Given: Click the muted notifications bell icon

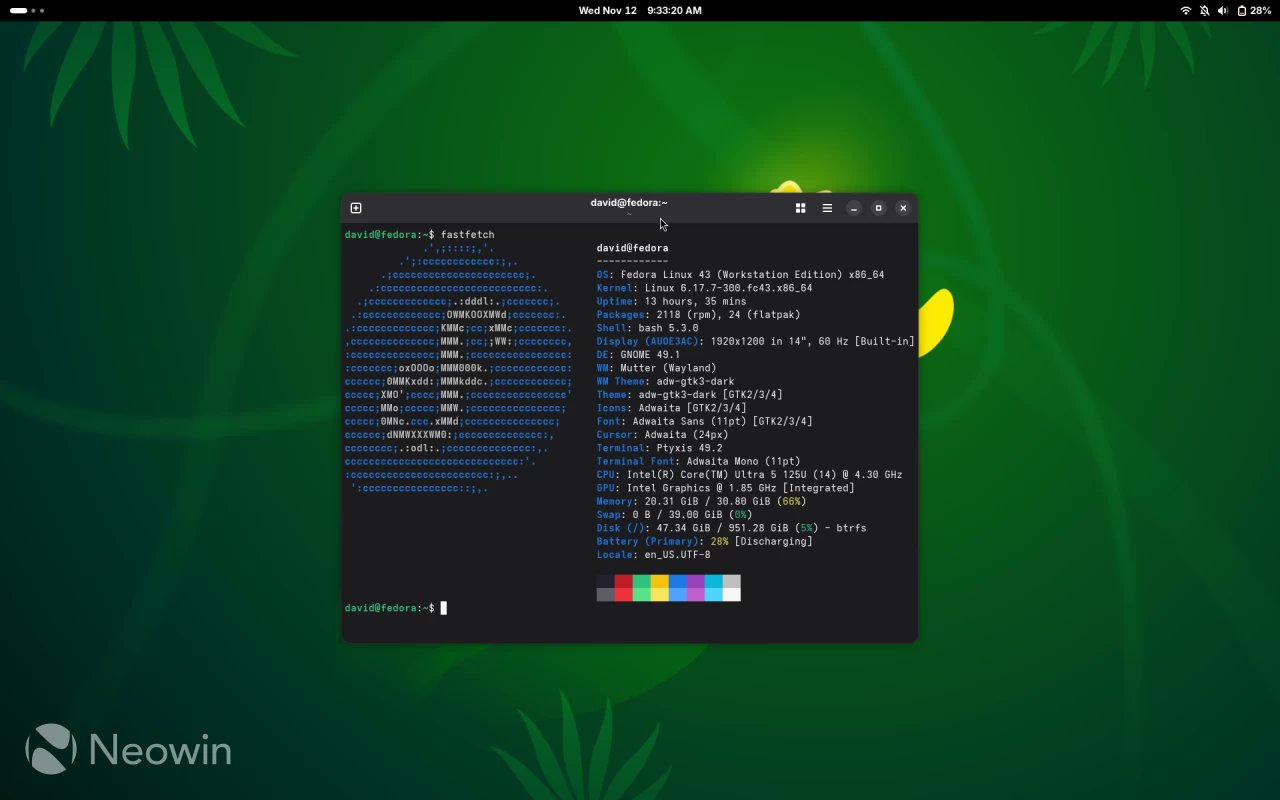Looking at the screenshot, I should pos(1204,11).
